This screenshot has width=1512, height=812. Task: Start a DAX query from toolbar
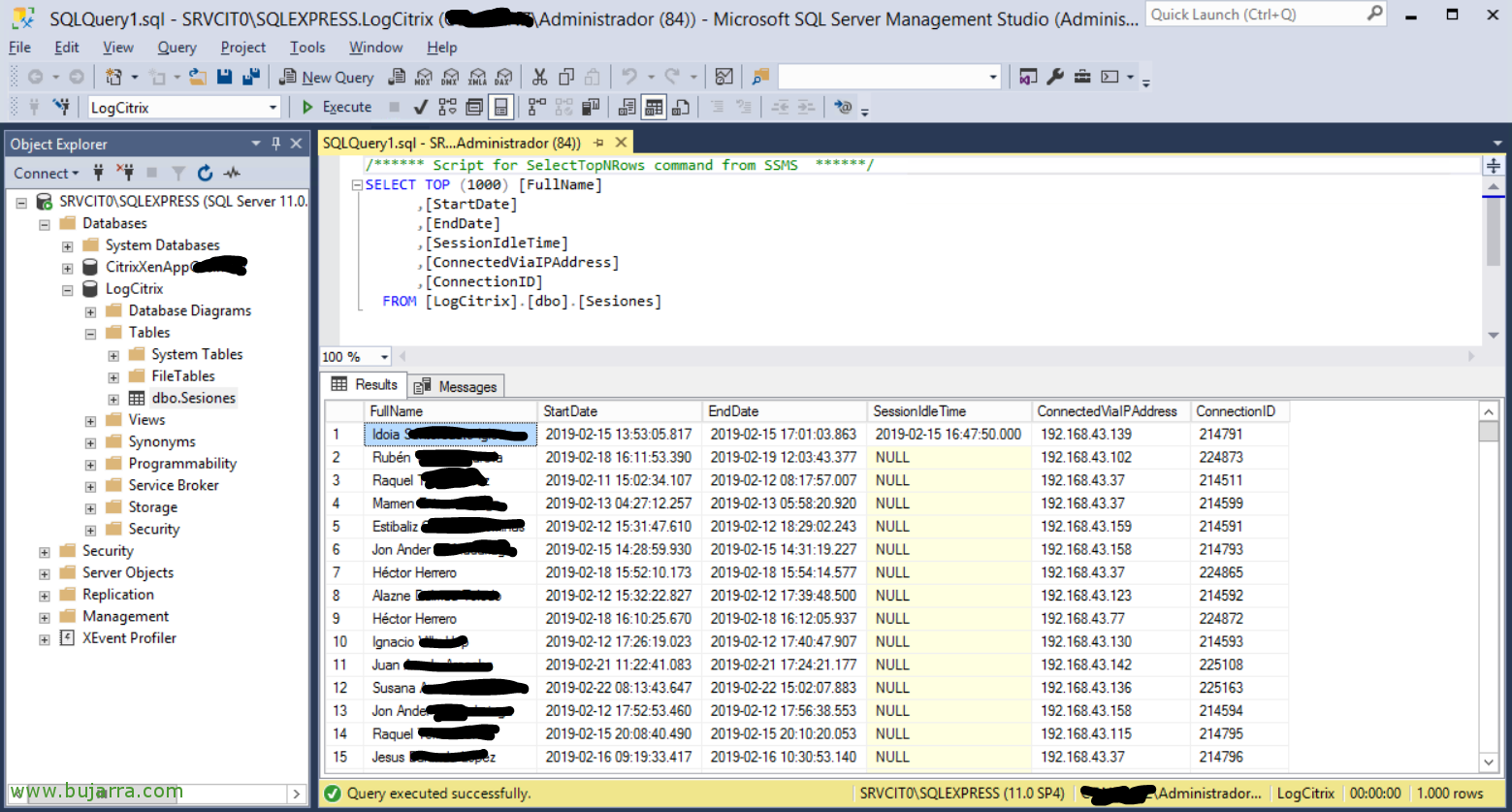(x=503, y=78)
